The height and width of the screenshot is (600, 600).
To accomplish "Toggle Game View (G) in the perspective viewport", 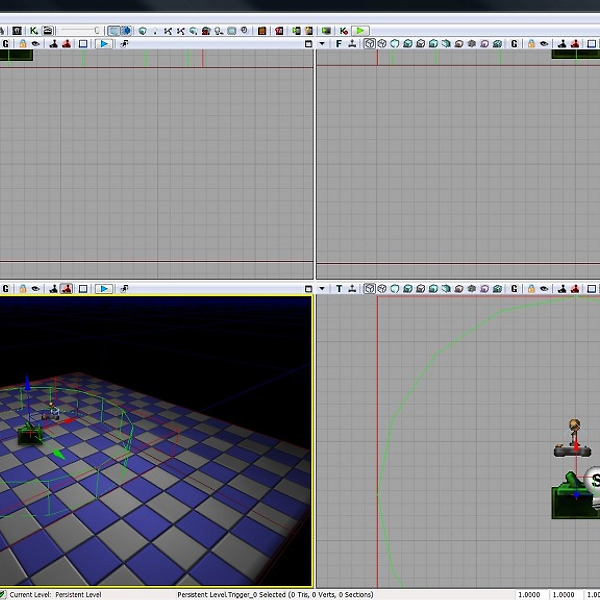I will click(5, 289).
